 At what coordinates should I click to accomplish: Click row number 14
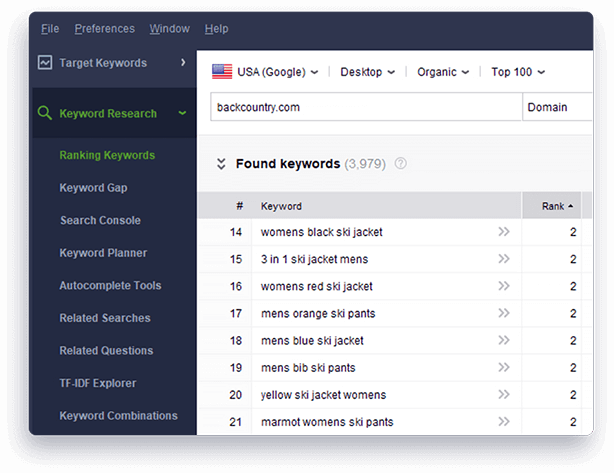click(x=236, y=232)
